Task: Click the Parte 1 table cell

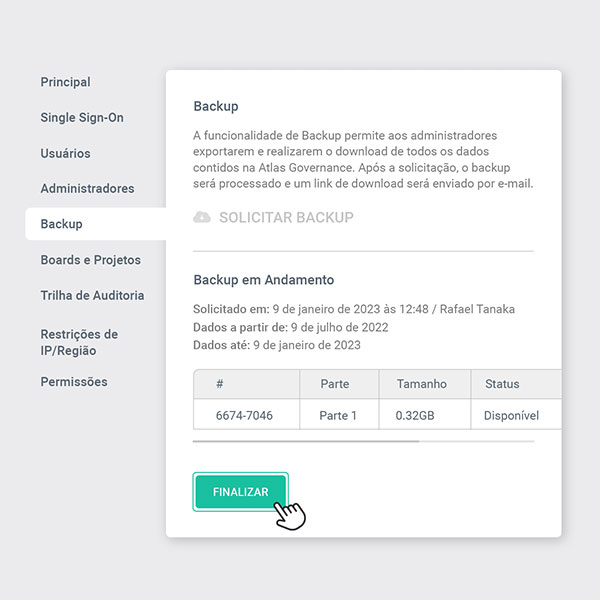Action: pyautogui.click(x=338, y=415)
